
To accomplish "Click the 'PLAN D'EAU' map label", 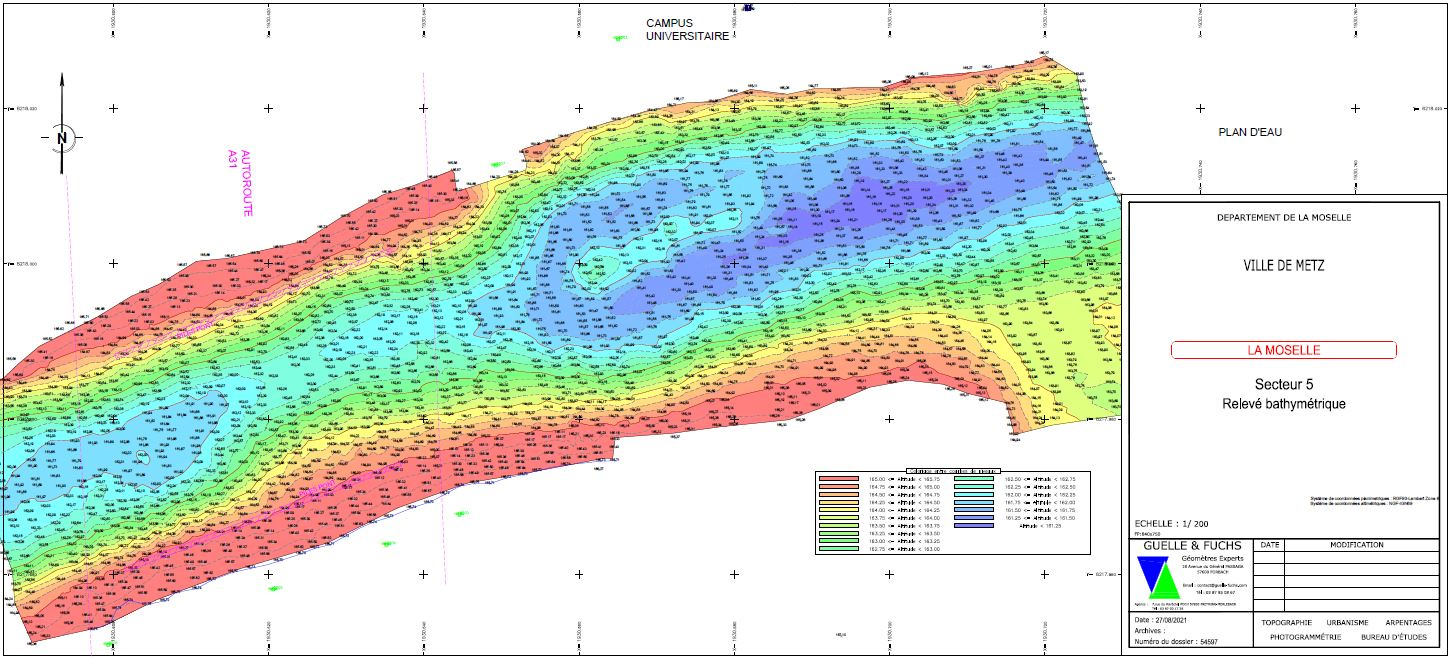I will 1249,132.
